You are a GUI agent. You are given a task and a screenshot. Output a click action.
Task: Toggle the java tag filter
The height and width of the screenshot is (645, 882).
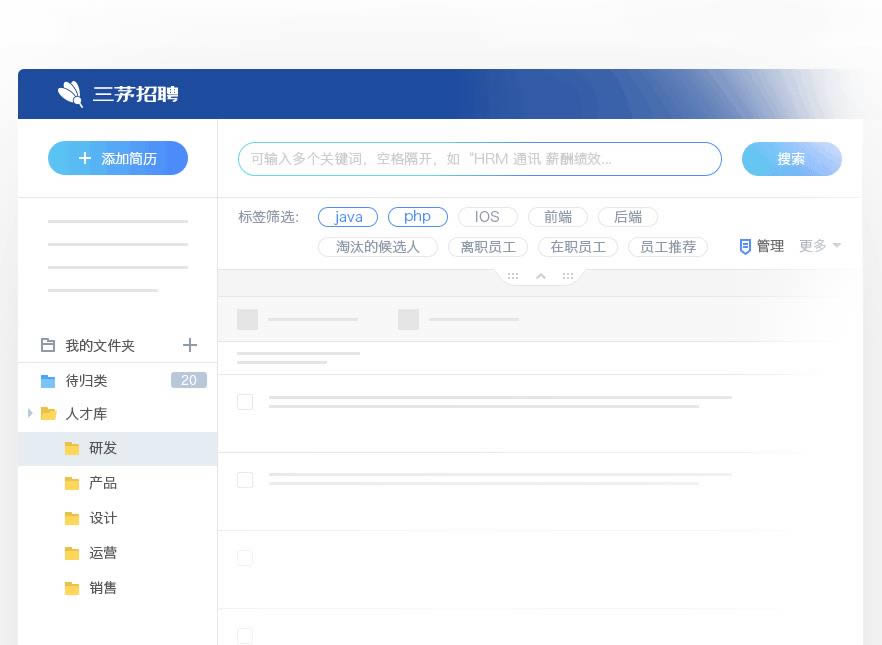pyautogui.click(x=348, y=217)
